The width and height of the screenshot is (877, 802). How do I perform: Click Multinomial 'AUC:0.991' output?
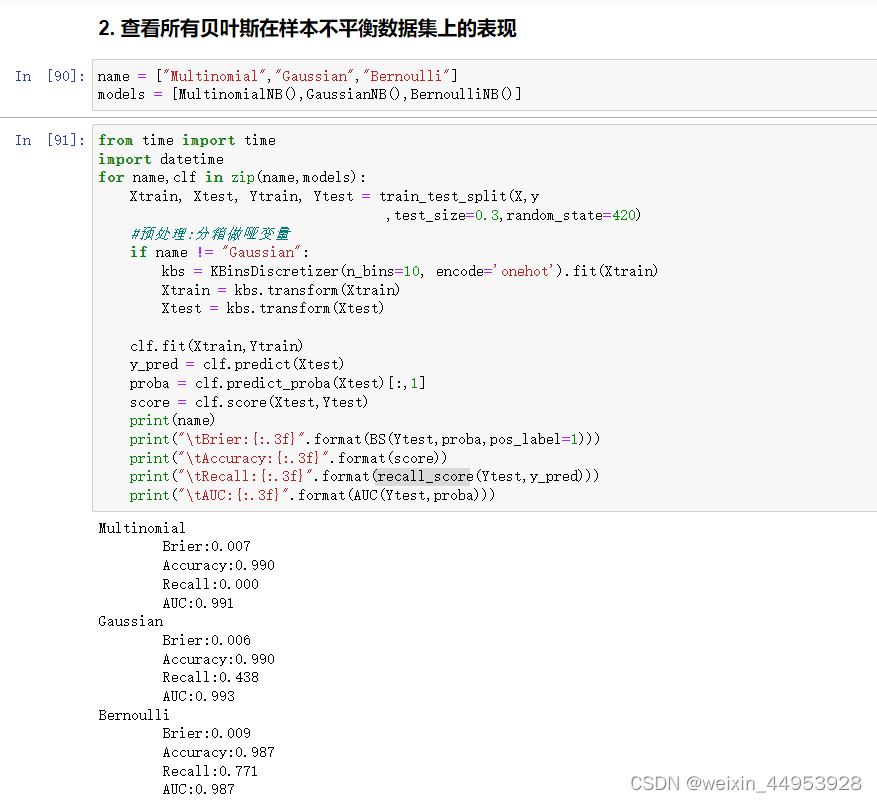tap(198, 603)
